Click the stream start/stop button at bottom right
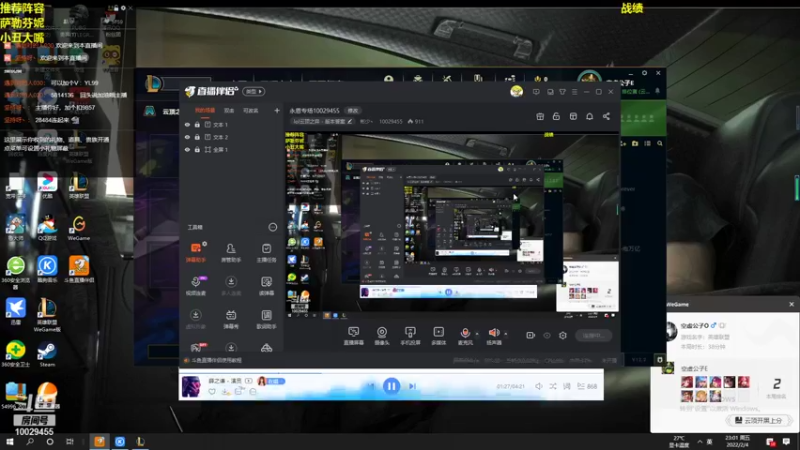The image size is (800, 450). [593, 335]
